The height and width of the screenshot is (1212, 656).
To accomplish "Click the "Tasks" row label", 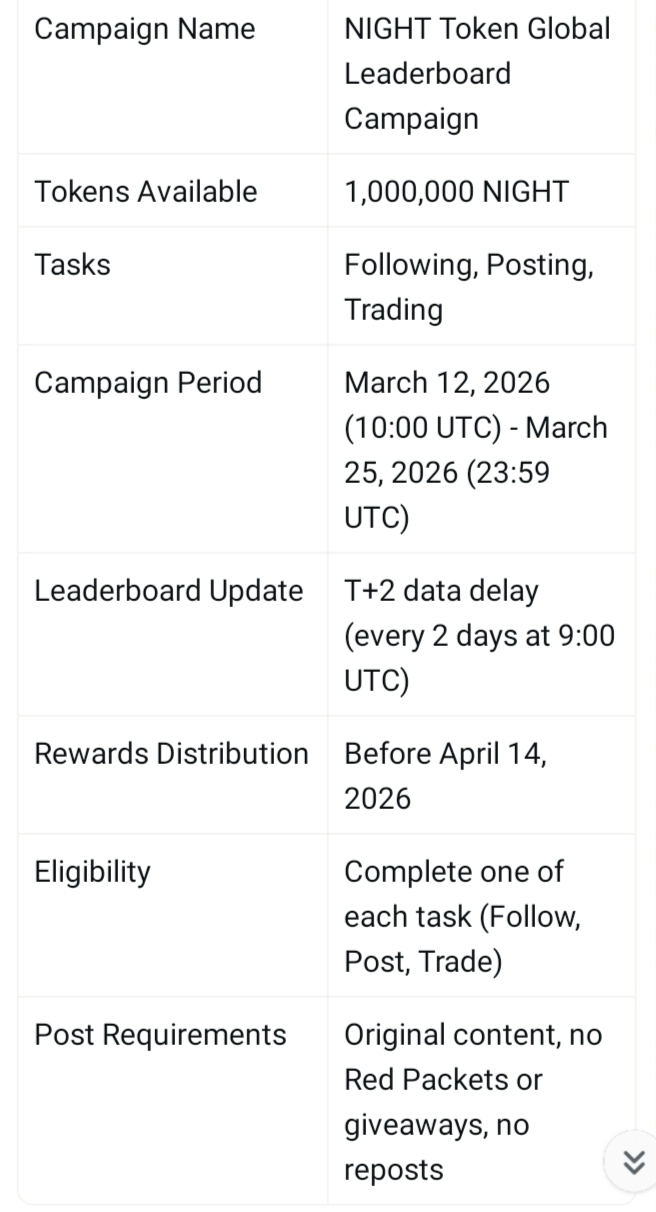I will point(72,265).
